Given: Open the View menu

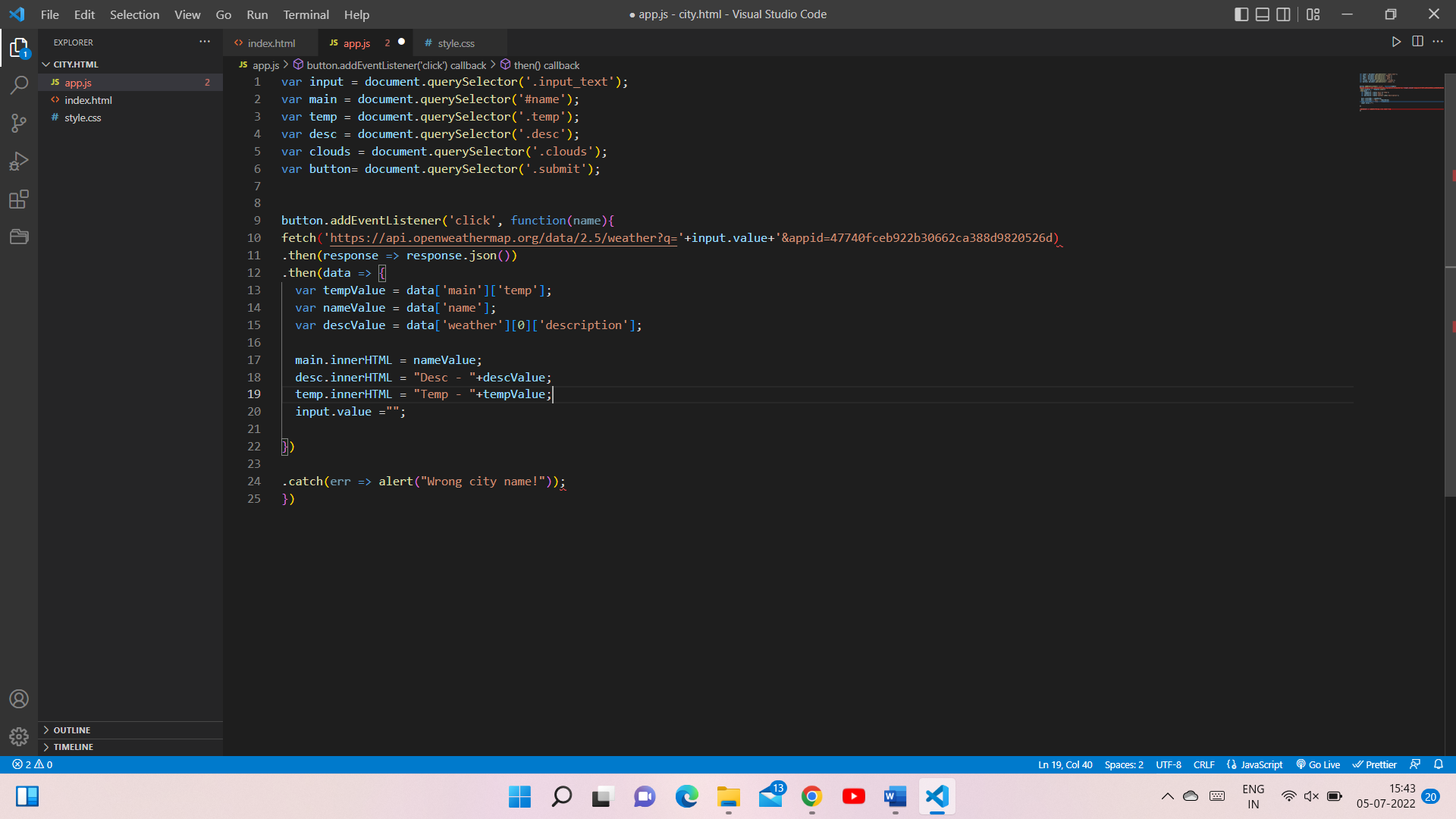Looking at the screenshot, I should click(x=187, y=14).
